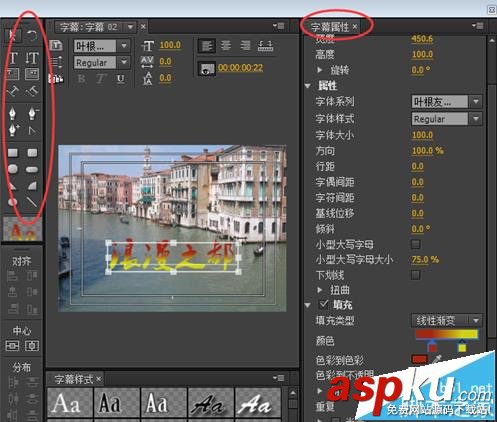This screenshot has height=422, width=497.
Task: Click New Title Based on Current icon
Action: [x=56, y=45]
